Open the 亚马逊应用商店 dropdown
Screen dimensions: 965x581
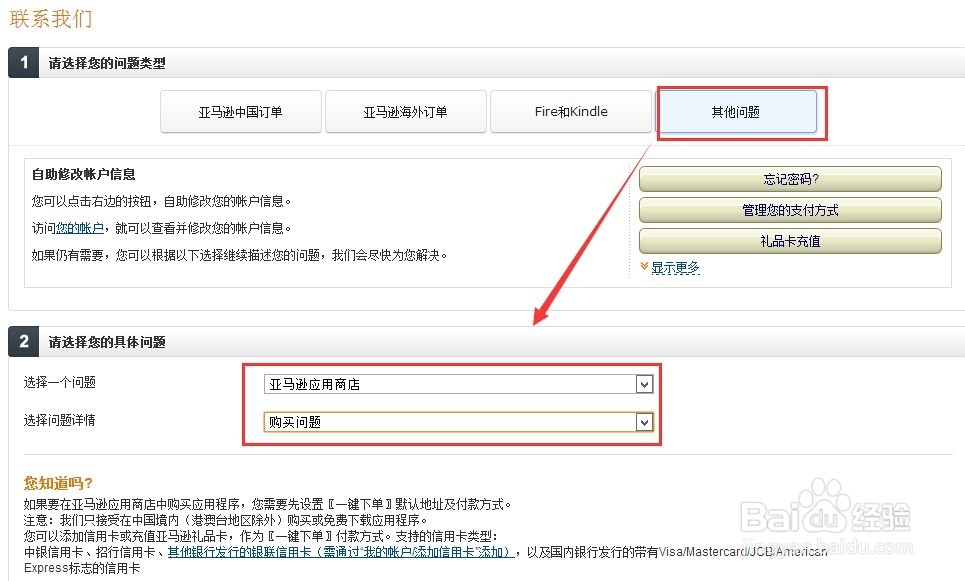coord(458,385)
